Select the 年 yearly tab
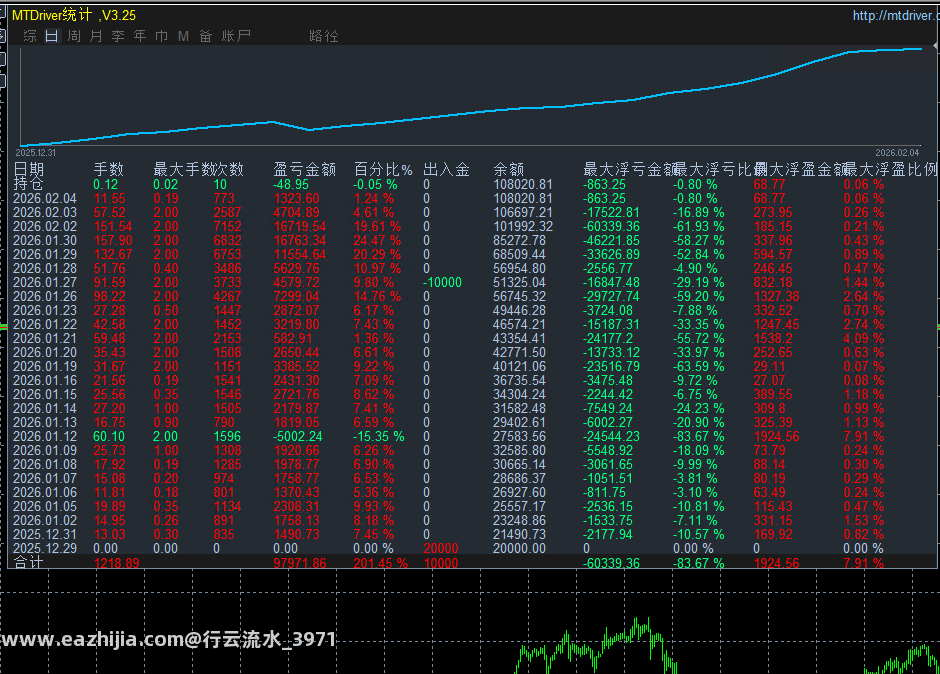 [140, 36]
